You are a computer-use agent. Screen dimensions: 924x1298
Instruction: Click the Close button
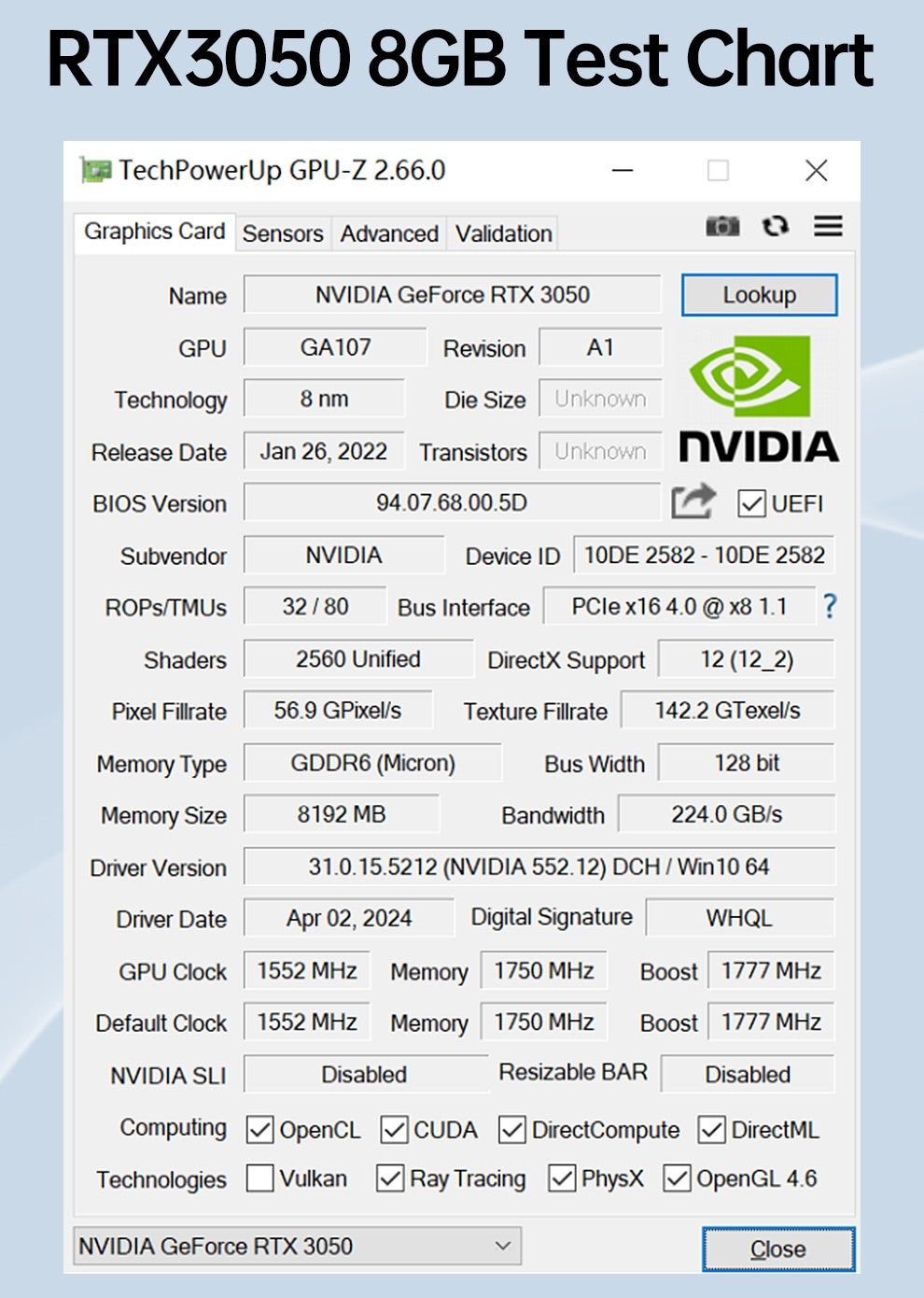778,1249
